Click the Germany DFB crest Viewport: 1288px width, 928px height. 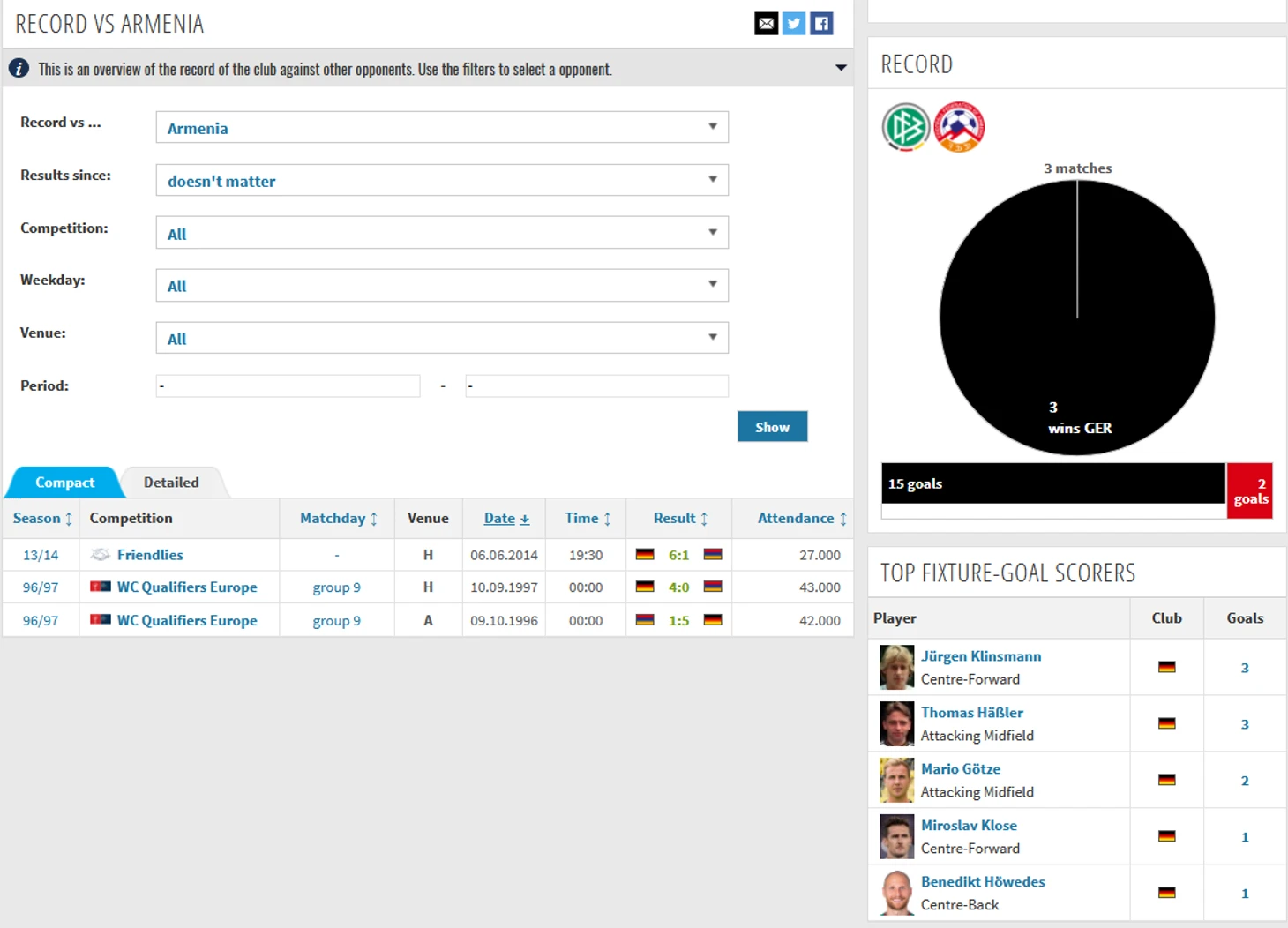click(x=905, y=127)
